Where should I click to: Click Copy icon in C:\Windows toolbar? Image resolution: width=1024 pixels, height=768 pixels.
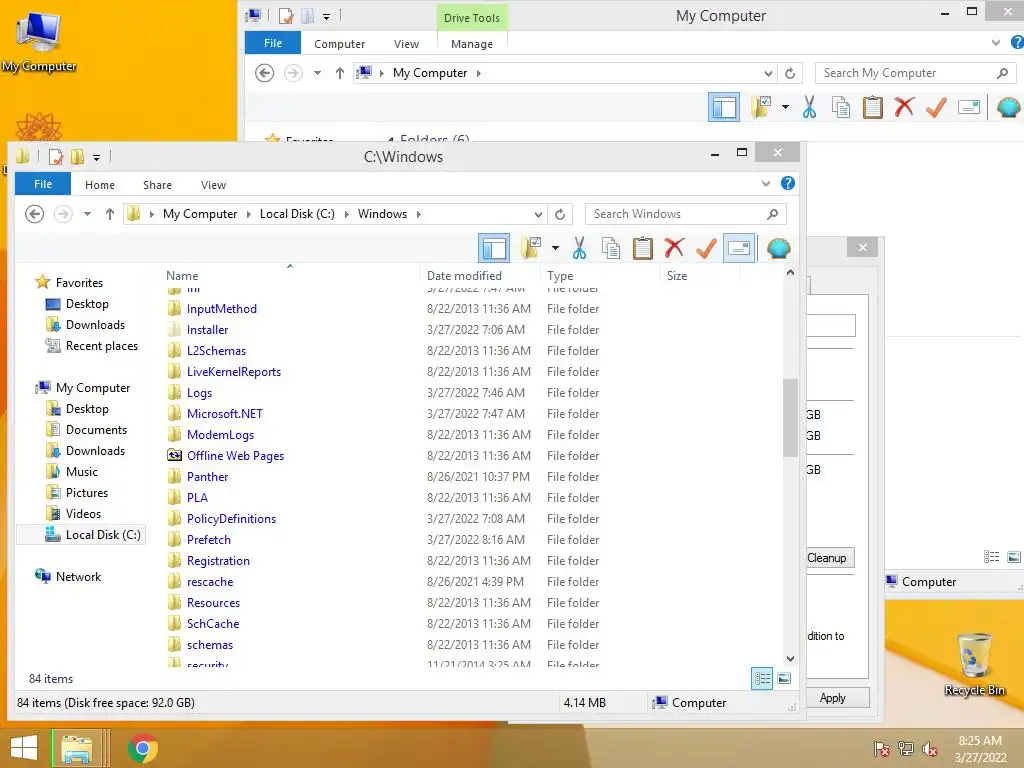coord(611,248)
